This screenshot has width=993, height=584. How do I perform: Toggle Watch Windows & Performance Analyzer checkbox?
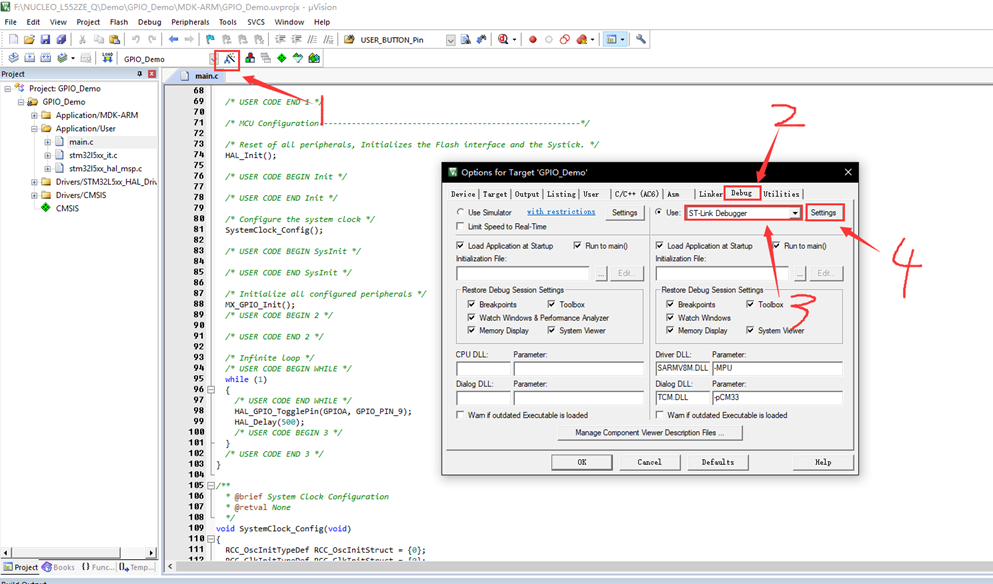point(470,318)
